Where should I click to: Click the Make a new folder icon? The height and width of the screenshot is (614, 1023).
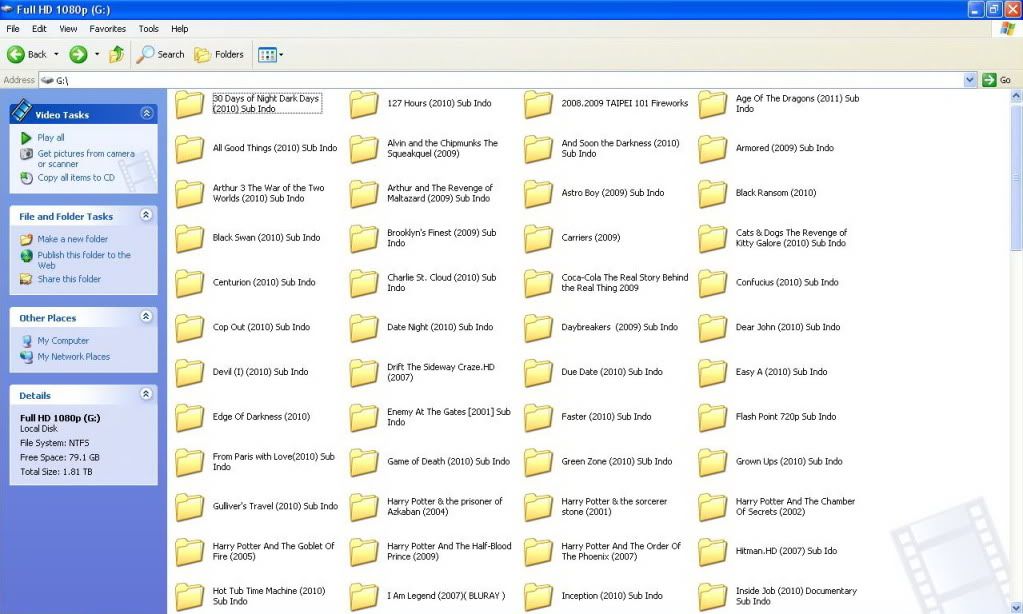click(26, 239)
